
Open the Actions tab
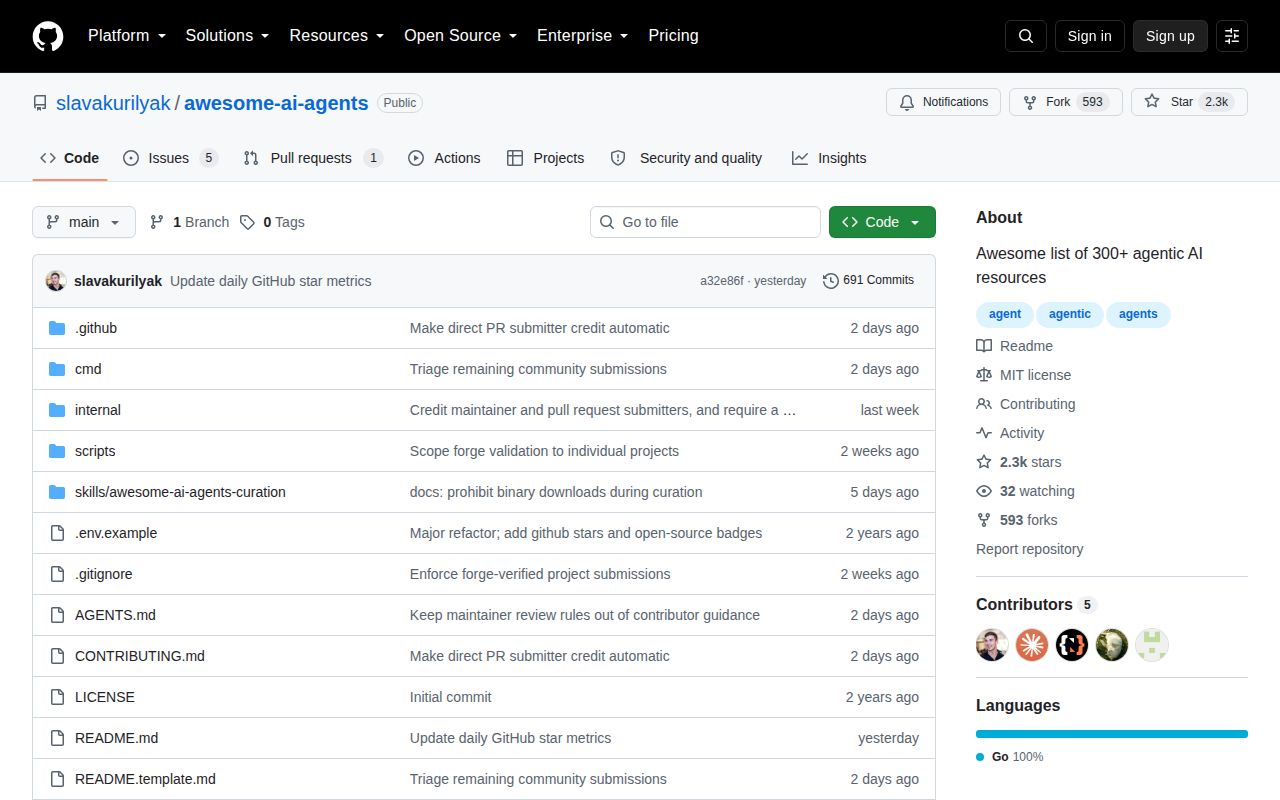(444, 158)
